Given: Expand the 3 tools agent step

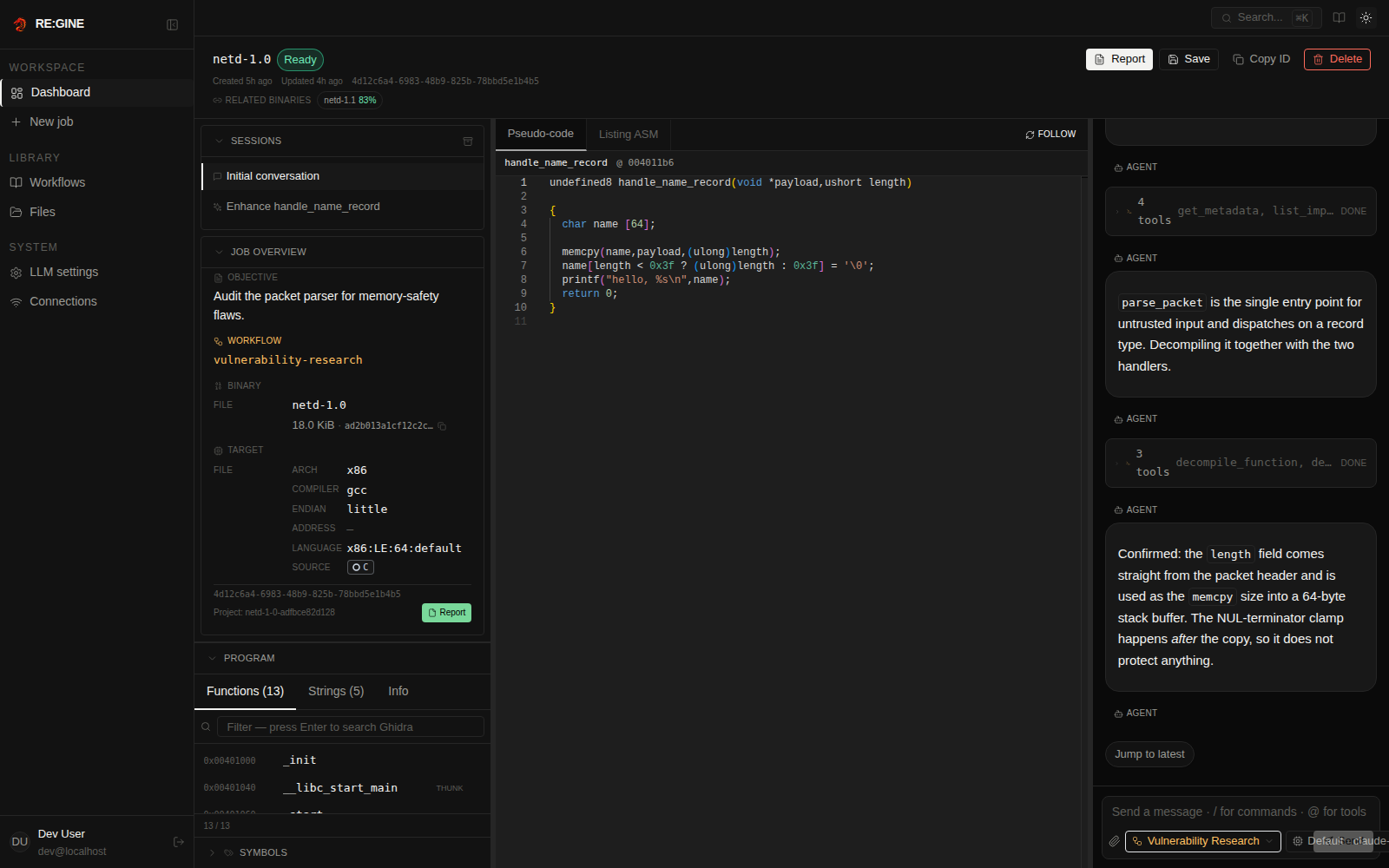Looking at the screenshot, I should [x=1241, y=463].
